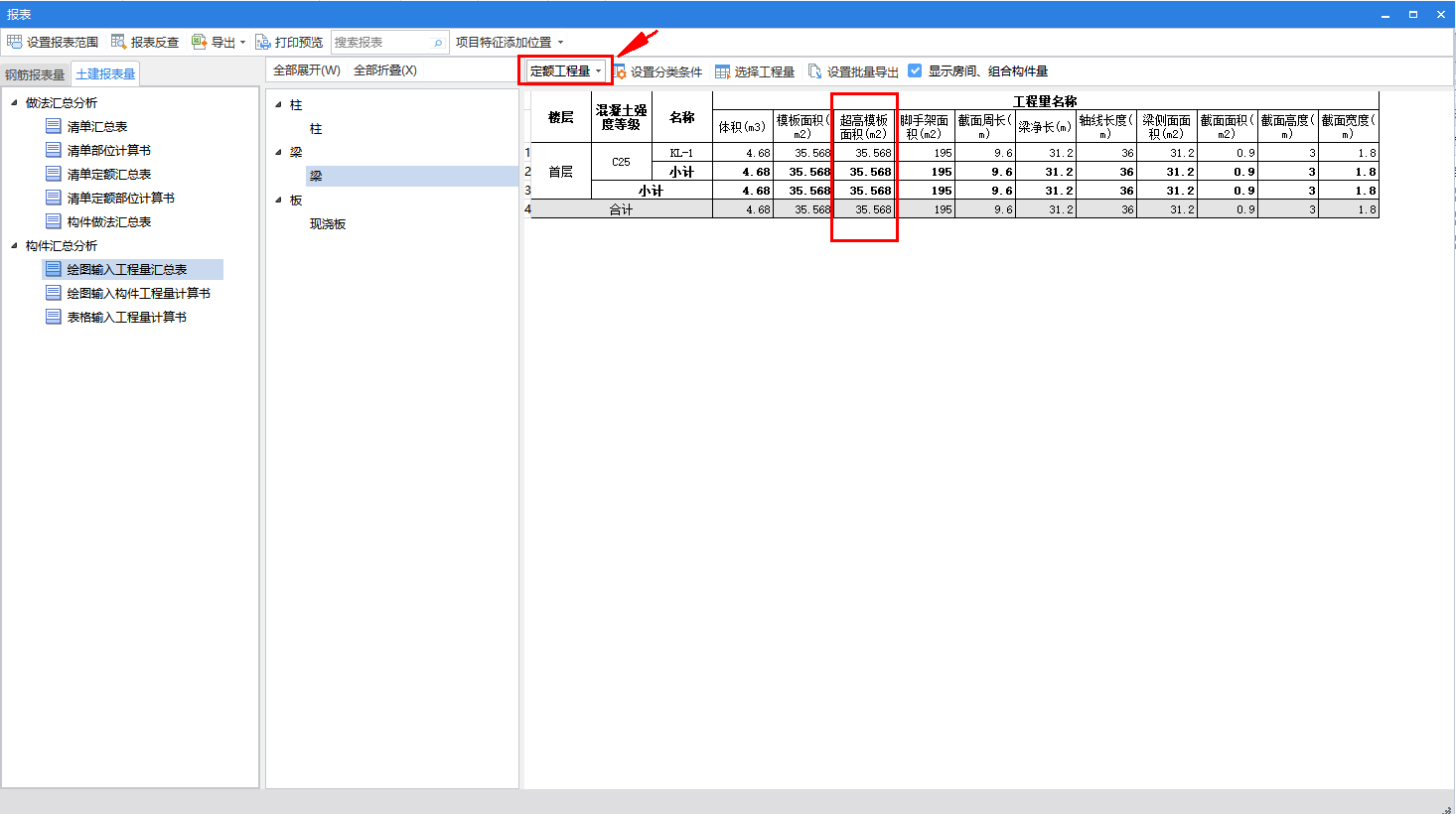Click the C25 concrete grade cell
Image resolution: width=1456 pixels, height=814 pixels.
622,162
